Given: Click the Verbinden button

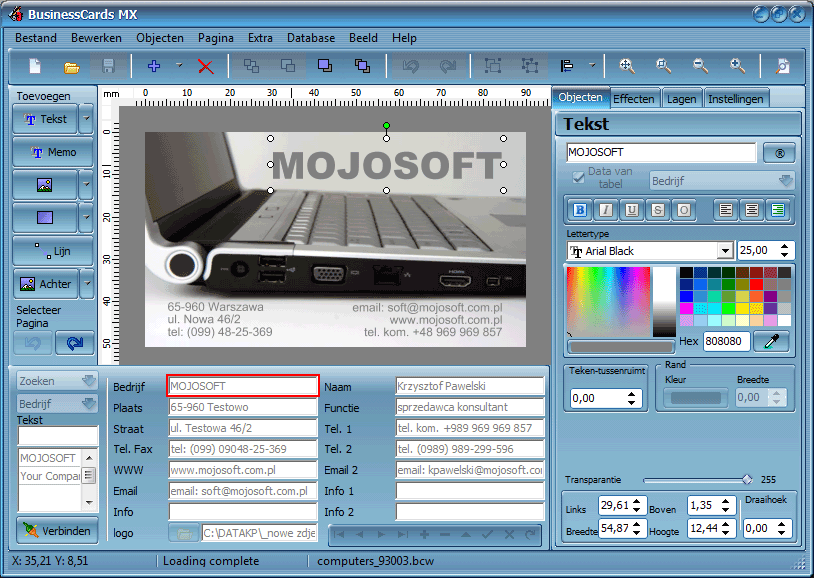Looking at the screenshot, I should coord(57,531).
